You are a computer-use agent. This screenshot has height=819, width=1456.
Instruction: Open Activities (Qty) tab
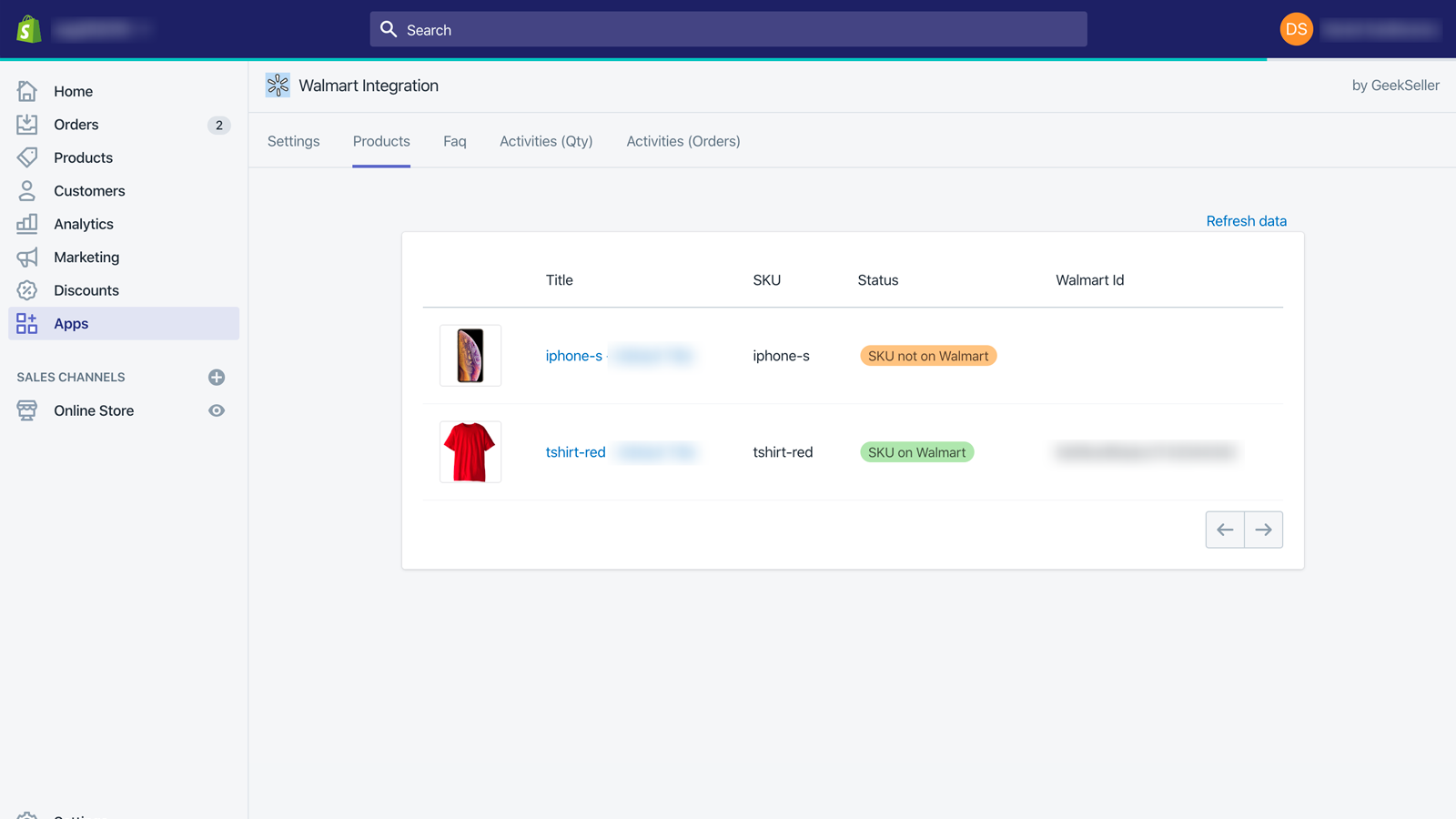tap(546, 141)
